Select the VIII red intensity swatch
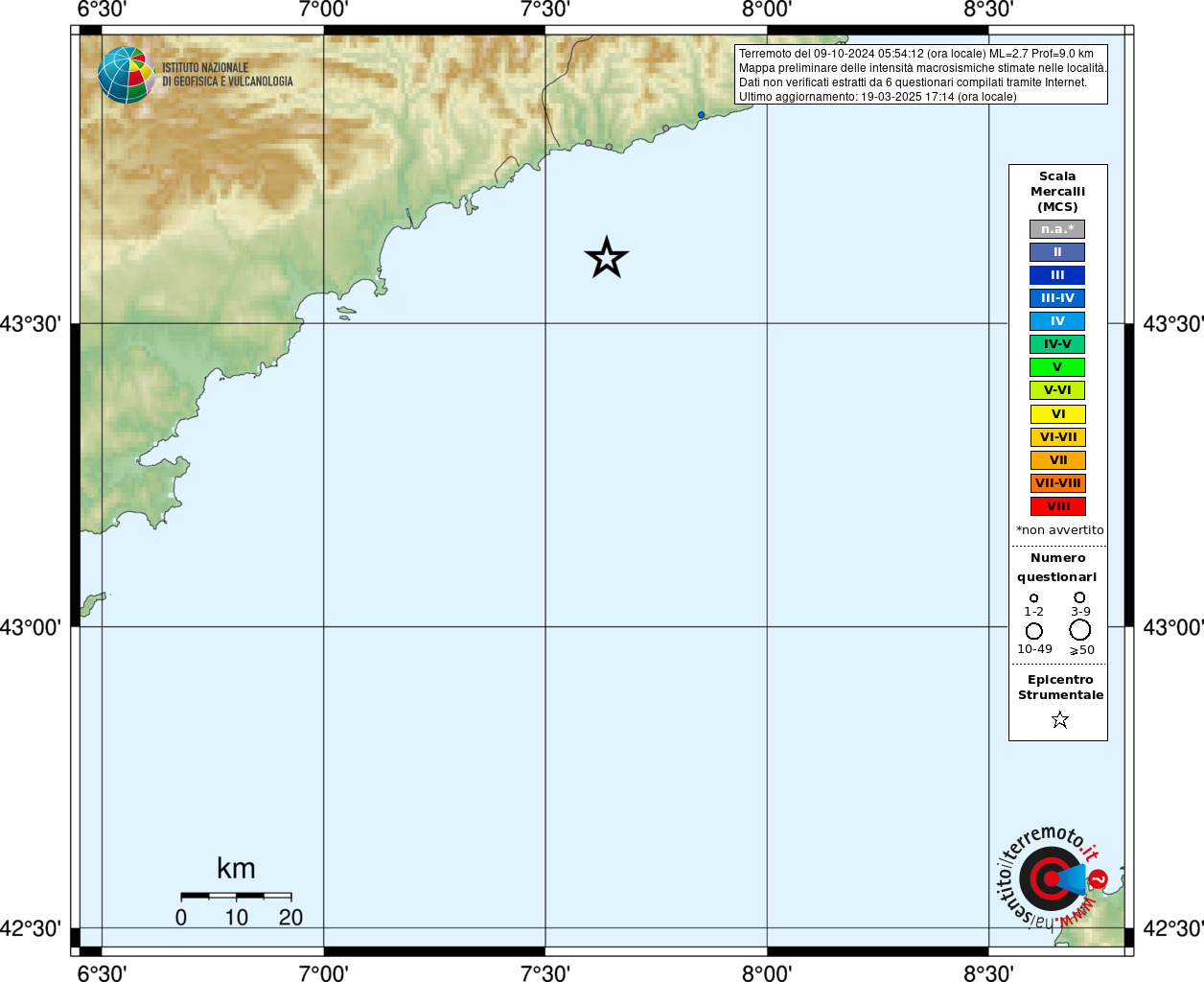This screenshot has height=982, width=1204. (x=1058, y=506)
